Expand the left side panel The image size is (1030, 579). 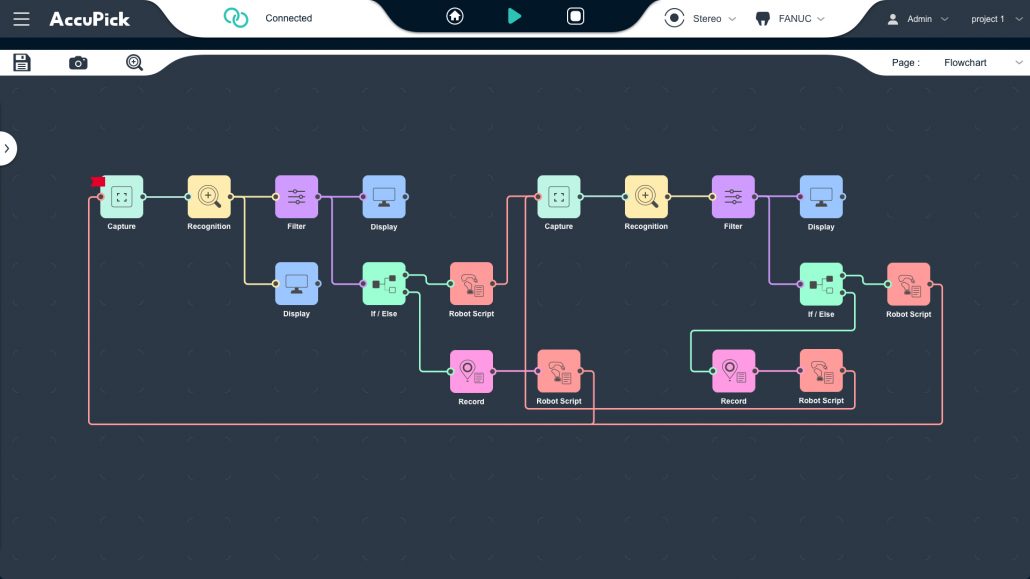7,148
